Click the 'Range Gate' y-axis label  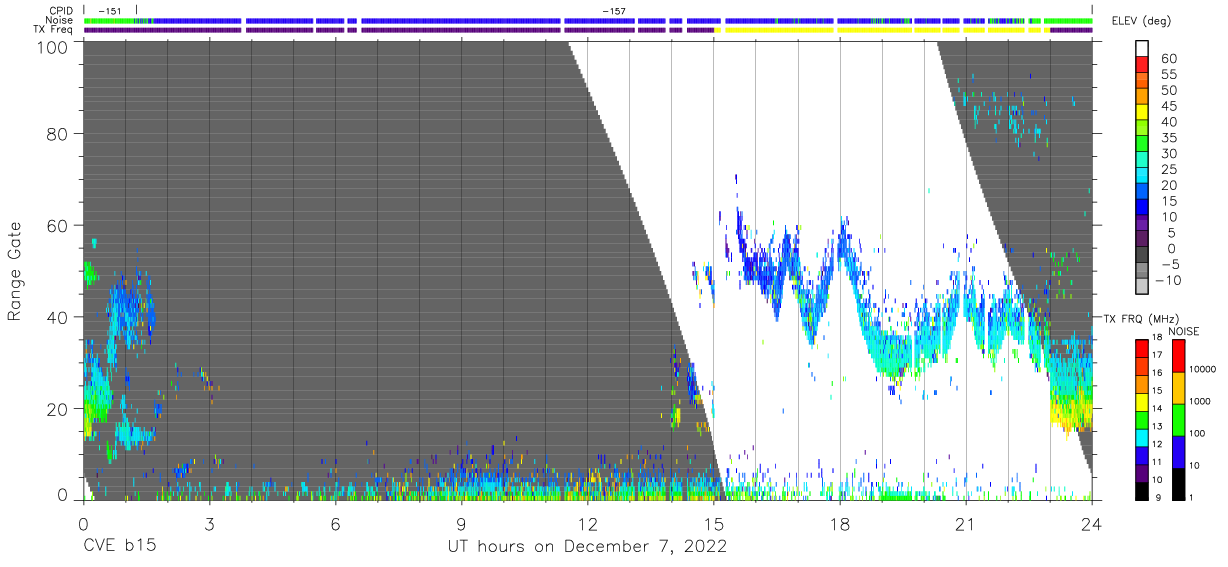[x=15, y=271]
